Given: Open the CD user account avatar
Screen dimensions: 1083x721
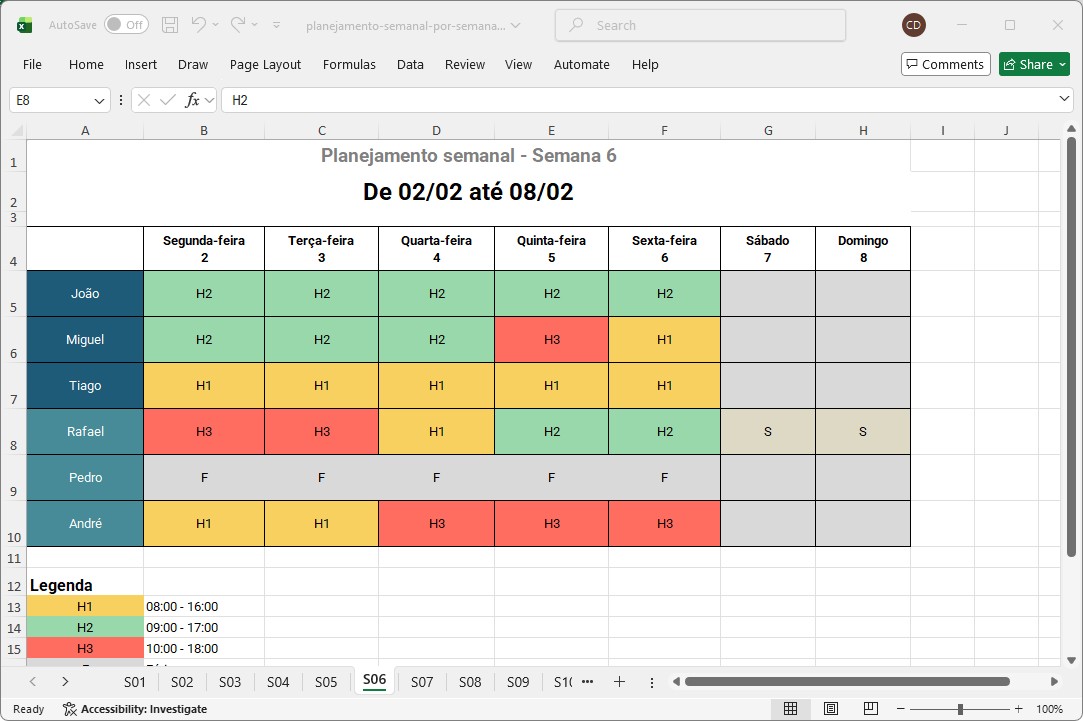Looking at the screenshot, I should 914,25.
